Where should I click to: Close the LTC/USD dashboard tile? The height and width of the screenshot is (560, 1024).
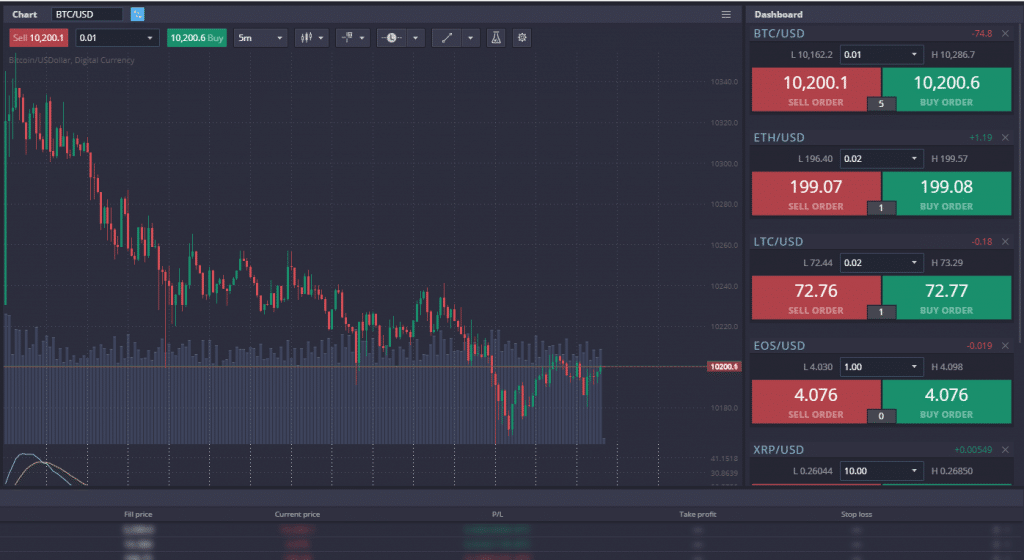click(1005, 241)
